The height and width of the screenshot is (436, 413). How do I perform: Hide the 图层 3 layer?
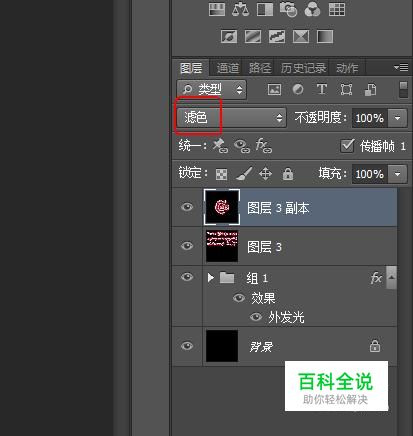click(187, 246)
